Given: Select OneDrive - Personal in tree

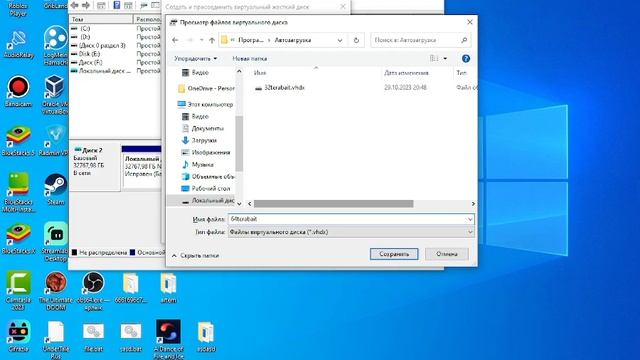Looking at the screenshot, I should pos(206,88).
